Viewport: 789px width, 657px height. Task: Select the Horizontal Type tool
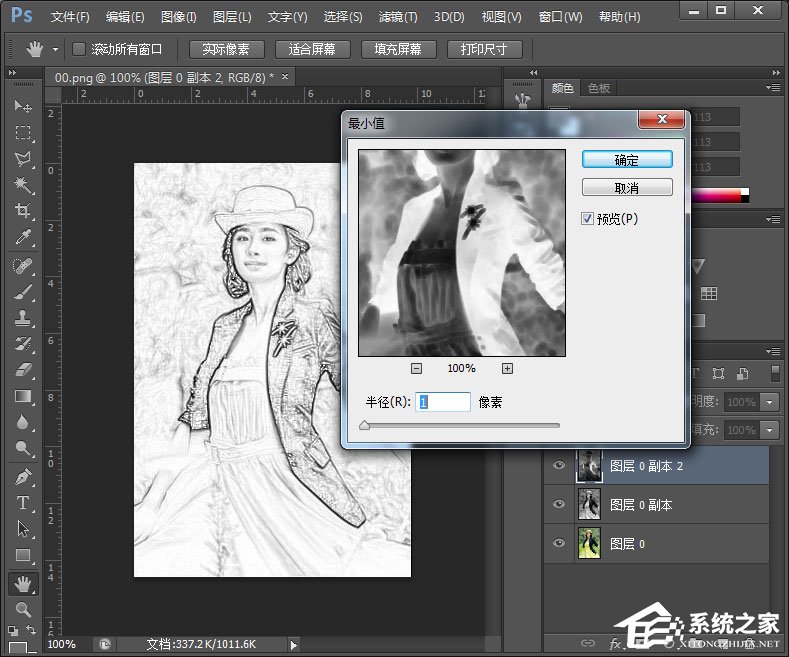22,503
